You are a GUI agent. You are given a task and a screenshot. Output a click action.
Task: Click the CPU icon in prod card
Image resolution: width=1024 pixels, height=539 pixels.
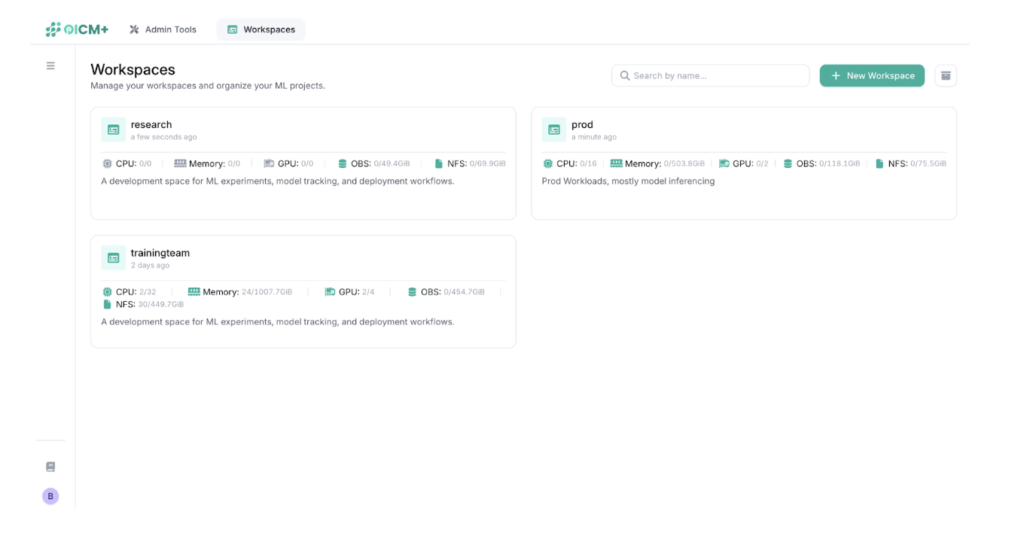coord(548,164)
